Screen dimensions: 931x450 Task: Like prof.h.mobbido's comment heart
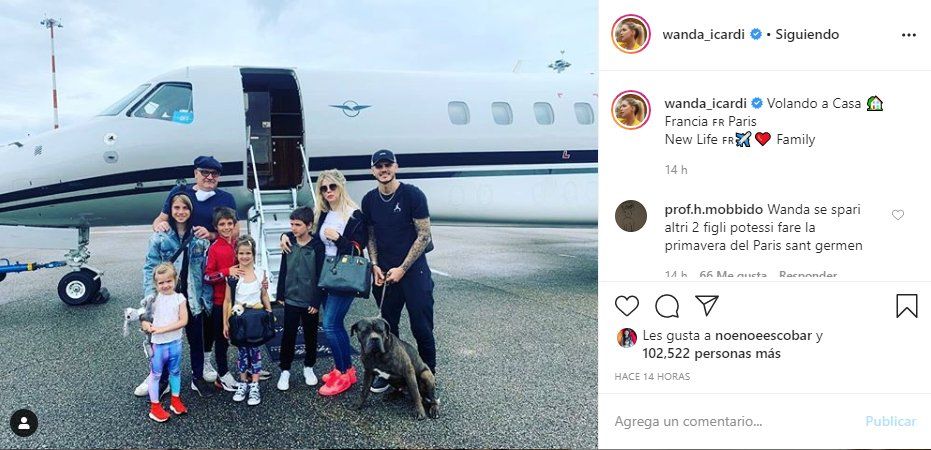pos(898,215)
